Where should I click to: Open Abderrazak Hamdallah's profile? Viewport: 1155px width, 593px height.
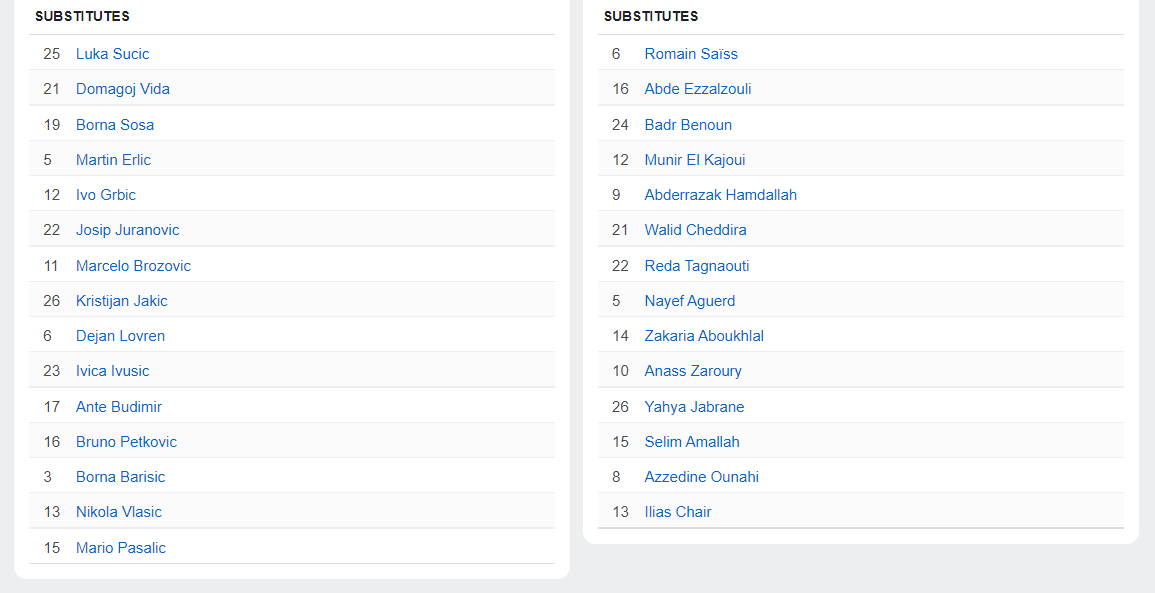720,195
